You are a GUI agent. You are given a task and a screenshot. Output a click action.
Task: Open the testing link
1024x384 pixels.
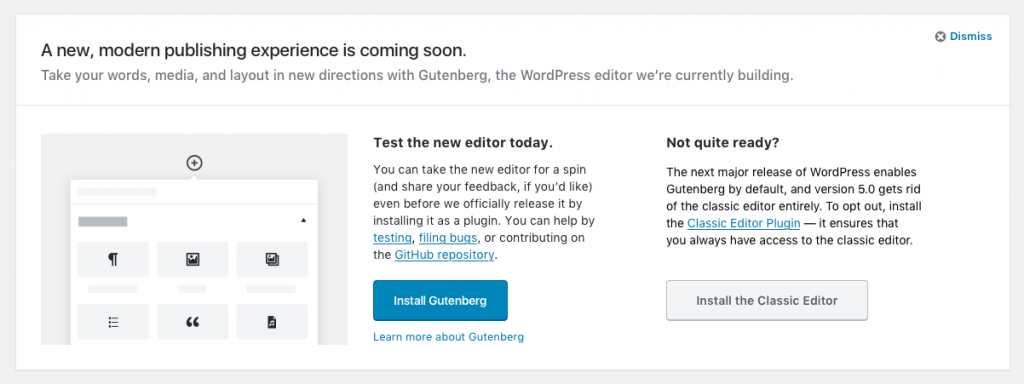tap(392, 238)
